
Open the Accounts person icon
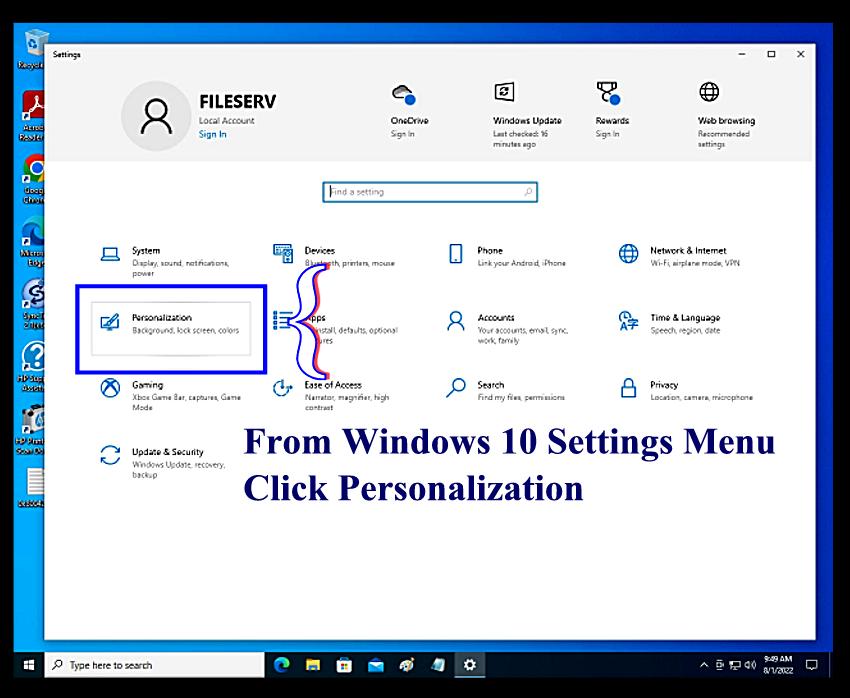point(456,321)
